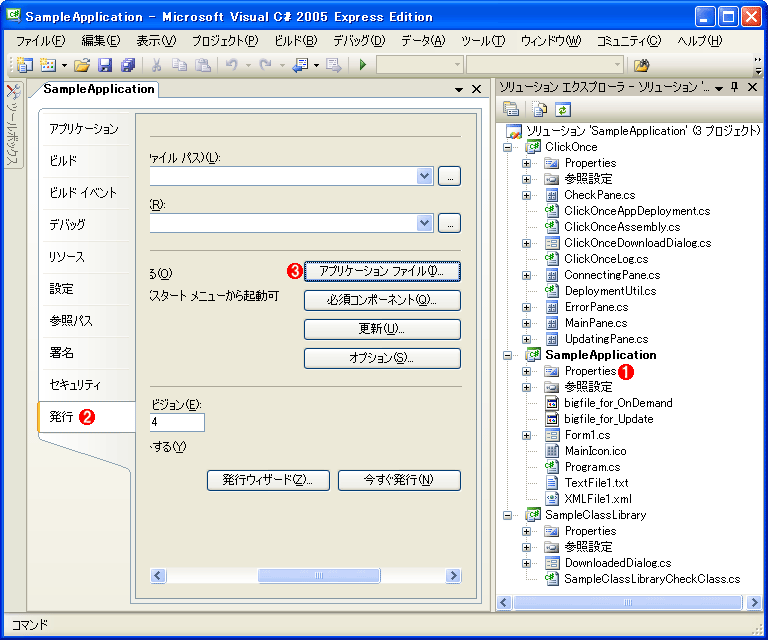The width and height of the screenshot is (768, 640).
Task: Click the revision number field containing 4
Action: 177,422
